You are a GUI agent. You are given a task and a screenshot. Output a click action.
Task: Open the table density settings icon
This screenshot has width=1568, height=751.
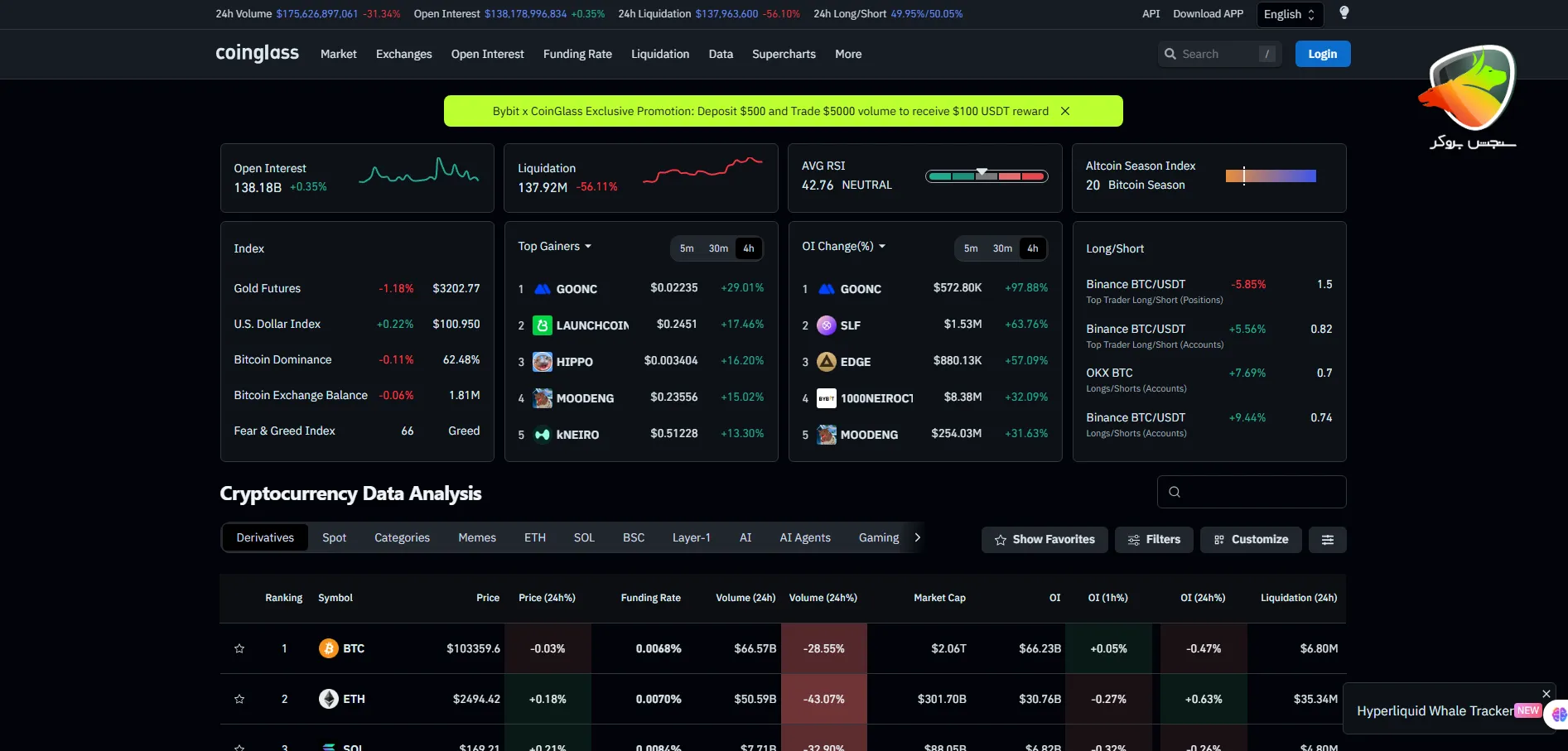pos(1327,540)
